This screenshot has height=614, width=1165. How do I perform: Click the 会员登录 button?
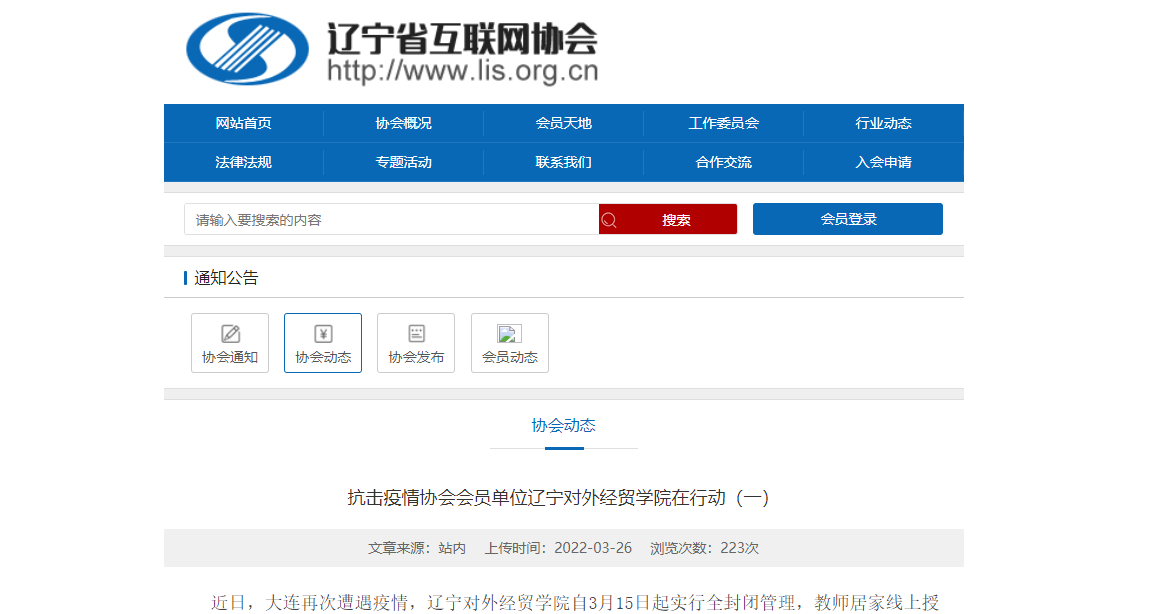tap(848, 219)
